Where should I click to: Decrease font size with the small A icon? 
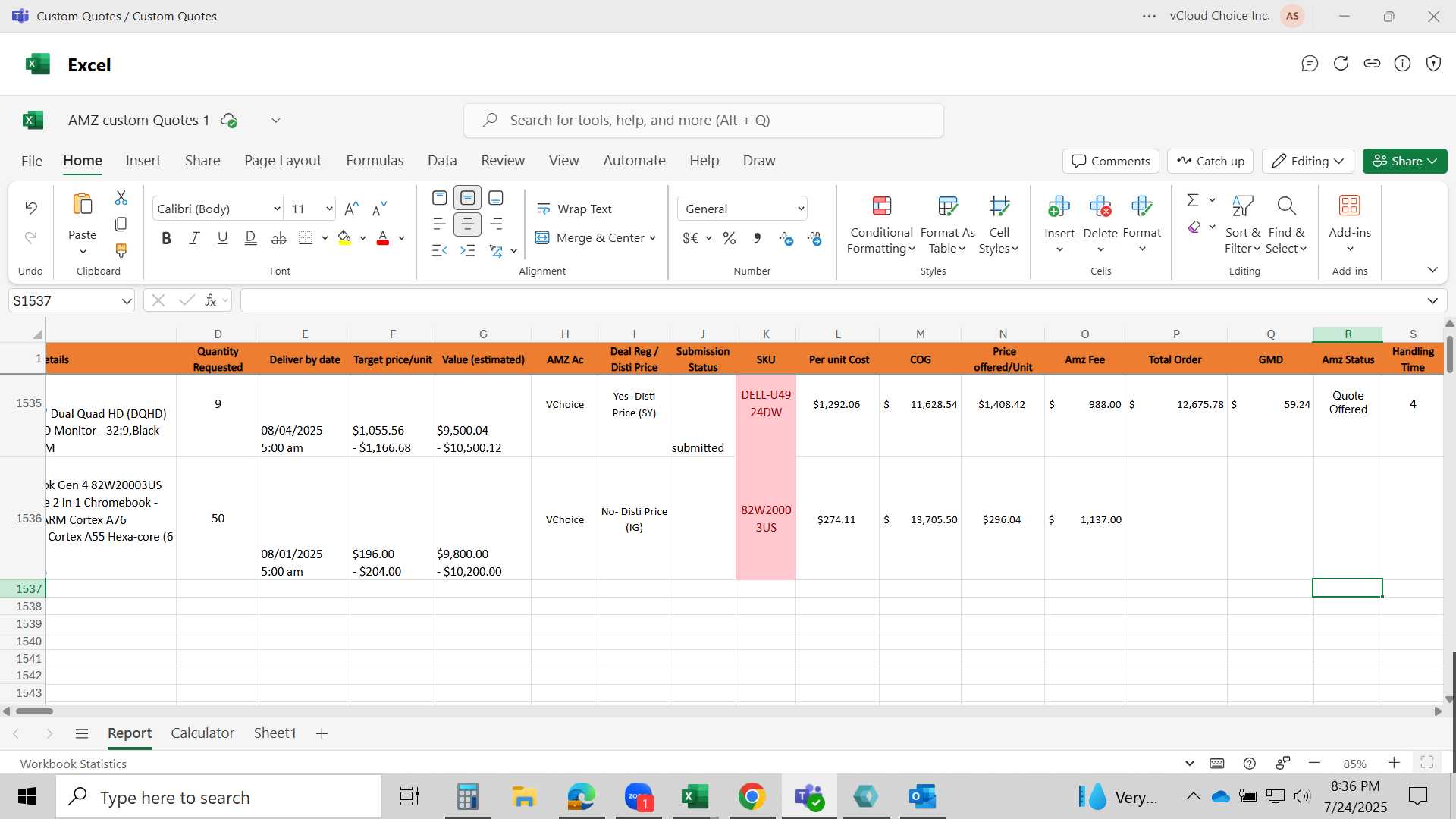(x=380, y=209)
